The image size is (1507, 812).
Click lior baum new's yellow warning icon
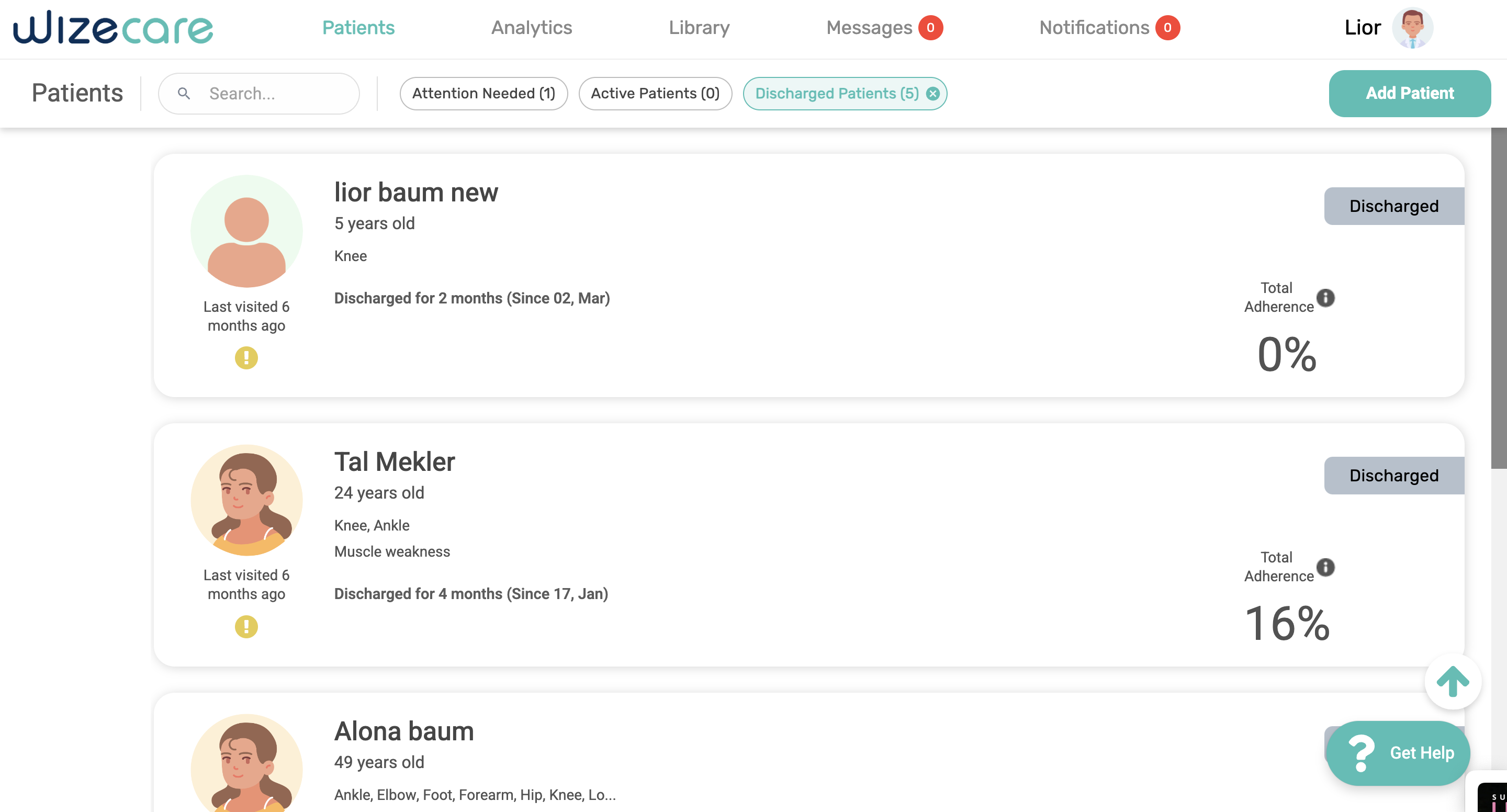point(246,357)
